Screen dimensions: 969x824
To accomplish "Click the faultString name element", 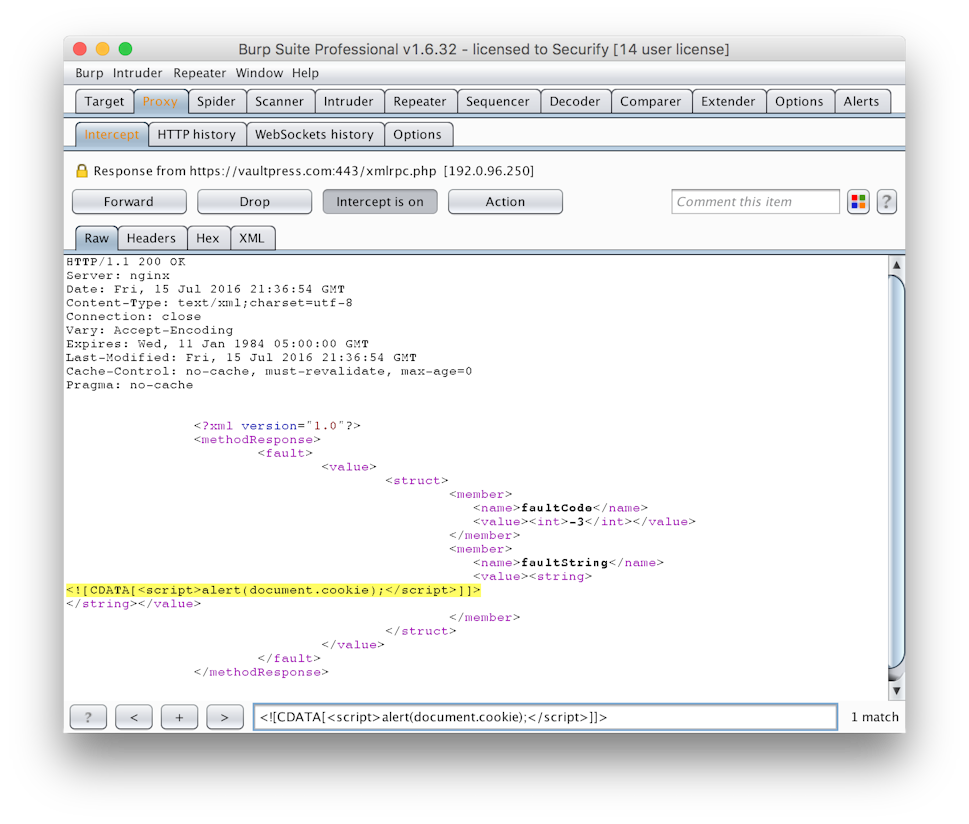I will [569, 563].
